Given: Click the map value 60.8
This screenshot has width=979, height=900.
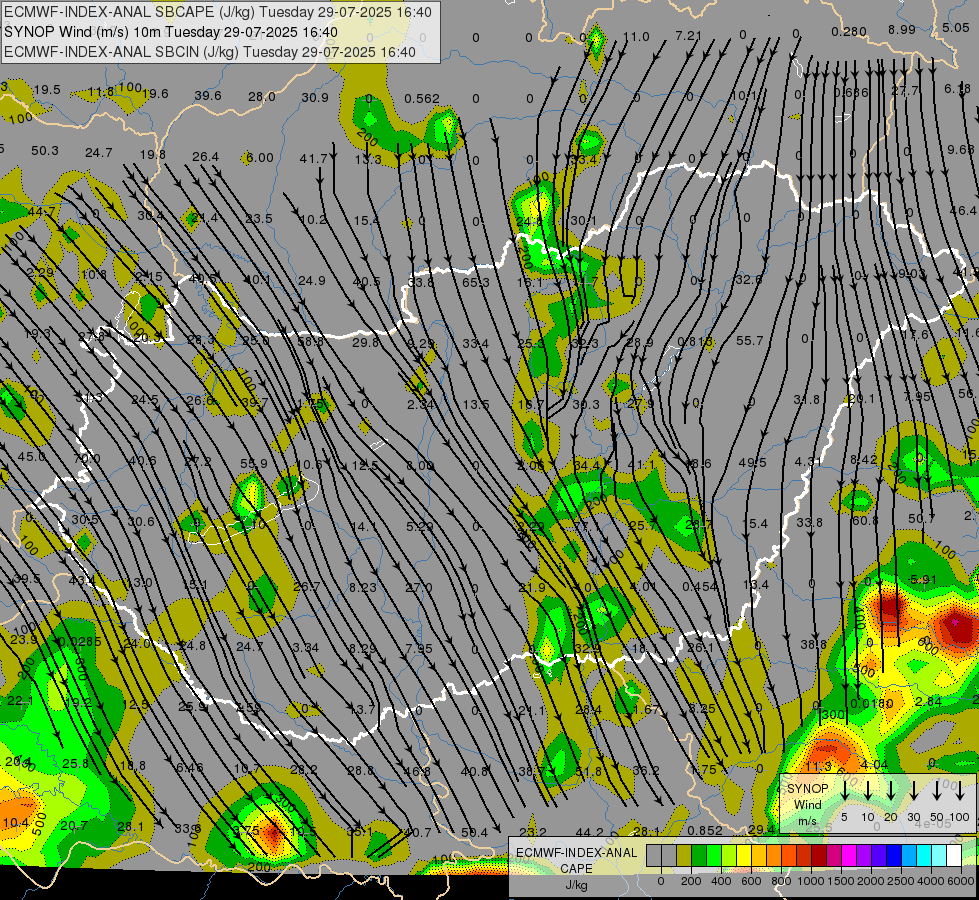Looking at the screenshot, I should click(x=865, y=520).
